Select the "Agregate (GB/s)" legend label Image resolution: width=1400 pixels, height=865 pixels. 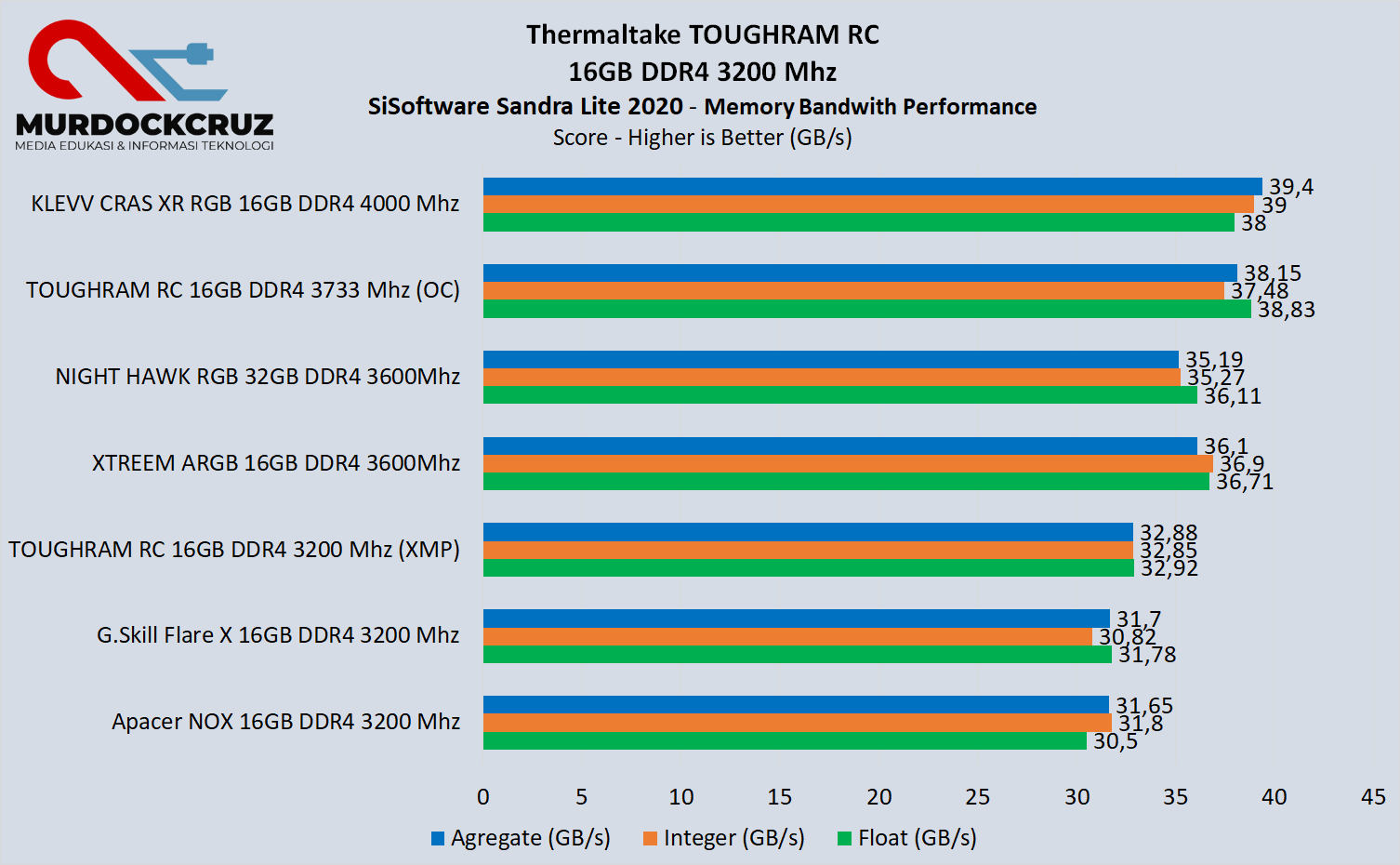[531, 838]
